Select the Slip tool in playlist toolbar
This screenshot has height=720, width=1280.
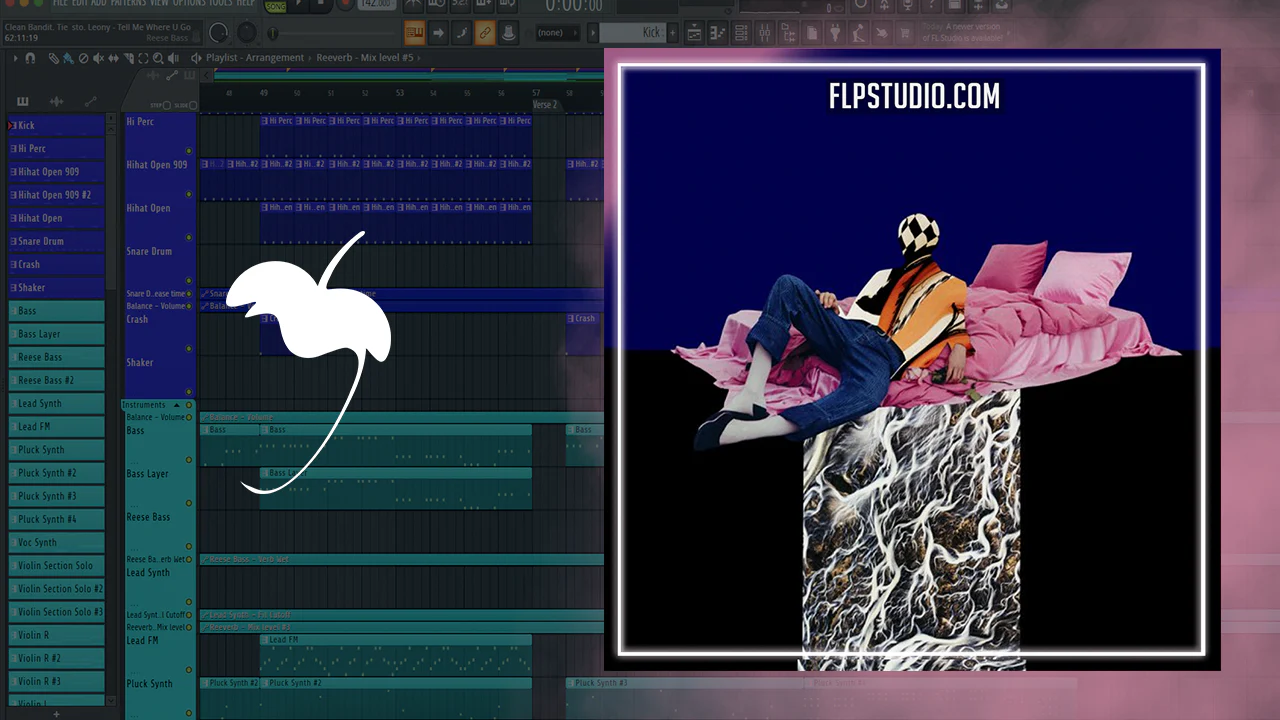[x=113, y=58]
